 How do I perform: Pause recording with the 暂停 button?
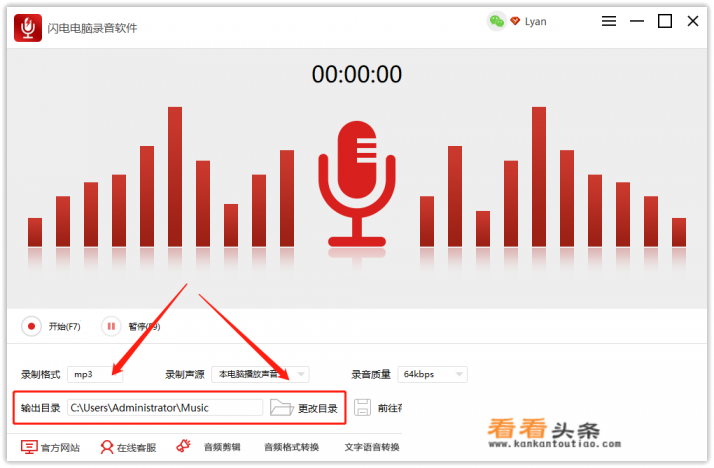click(111, 326)
